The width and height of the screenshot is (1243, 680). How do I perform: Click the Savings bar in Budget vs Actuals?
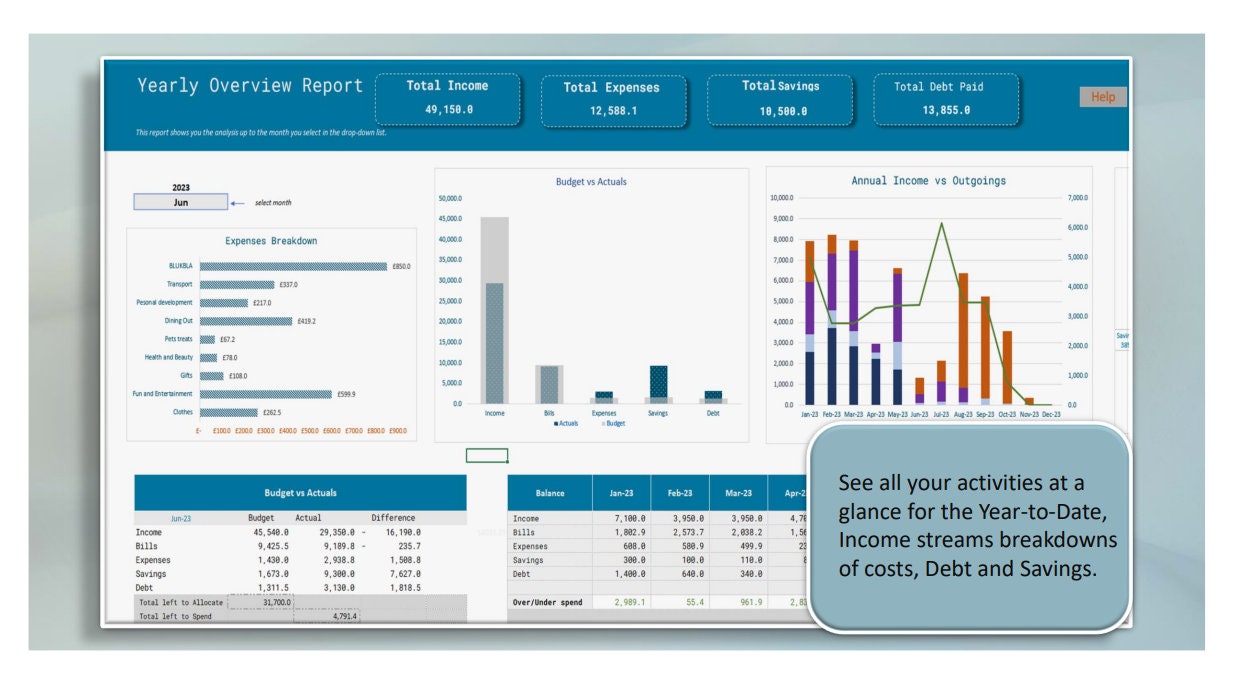[660, 383]
